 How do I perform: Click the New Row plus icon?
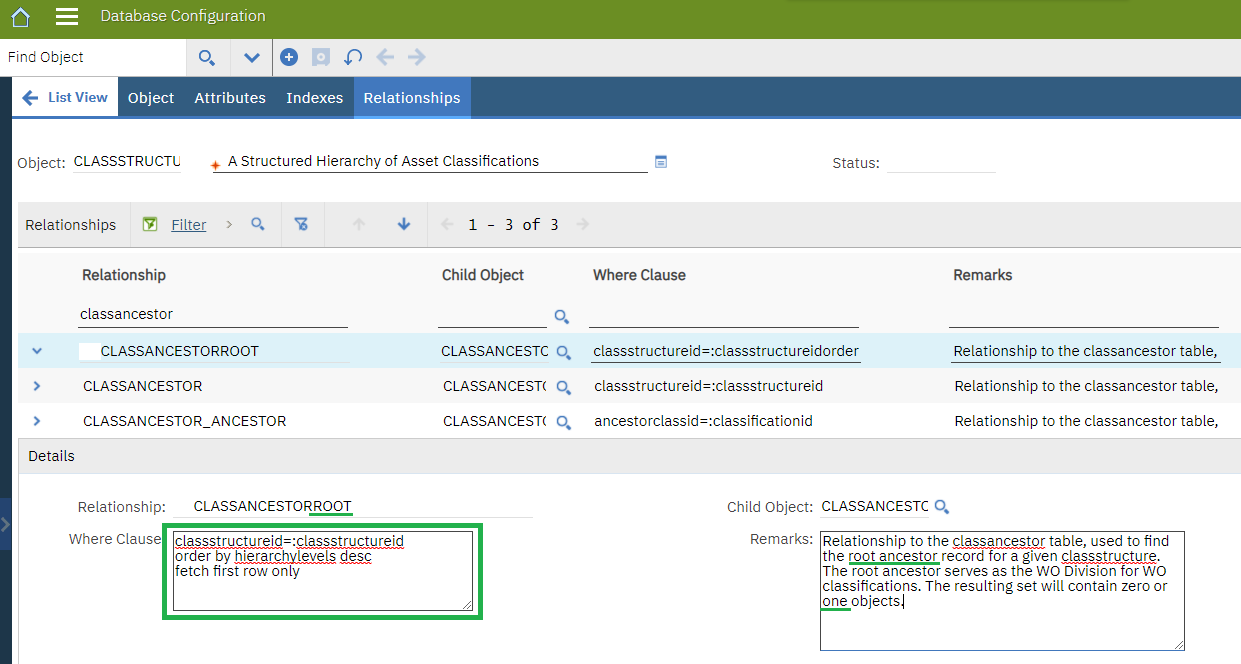tap(289, 57)
